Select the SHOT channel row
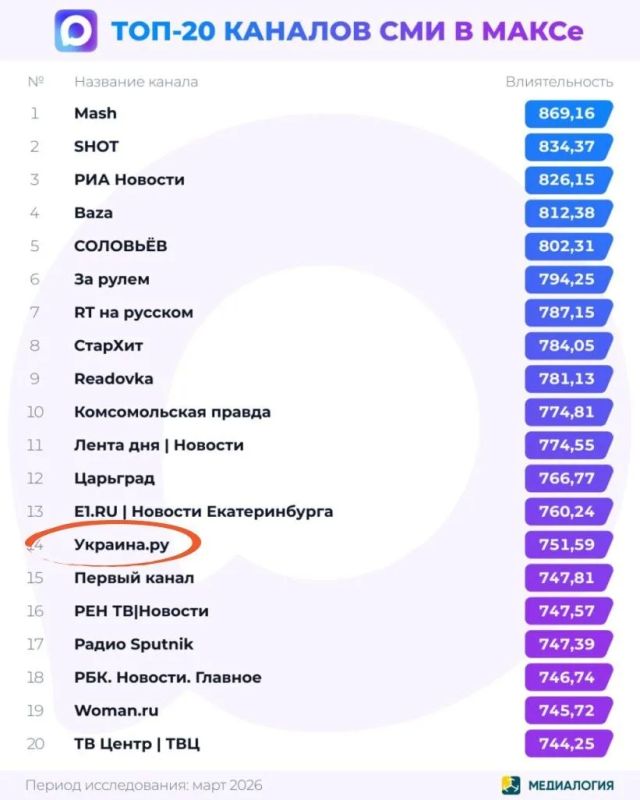 click(319, 146)
